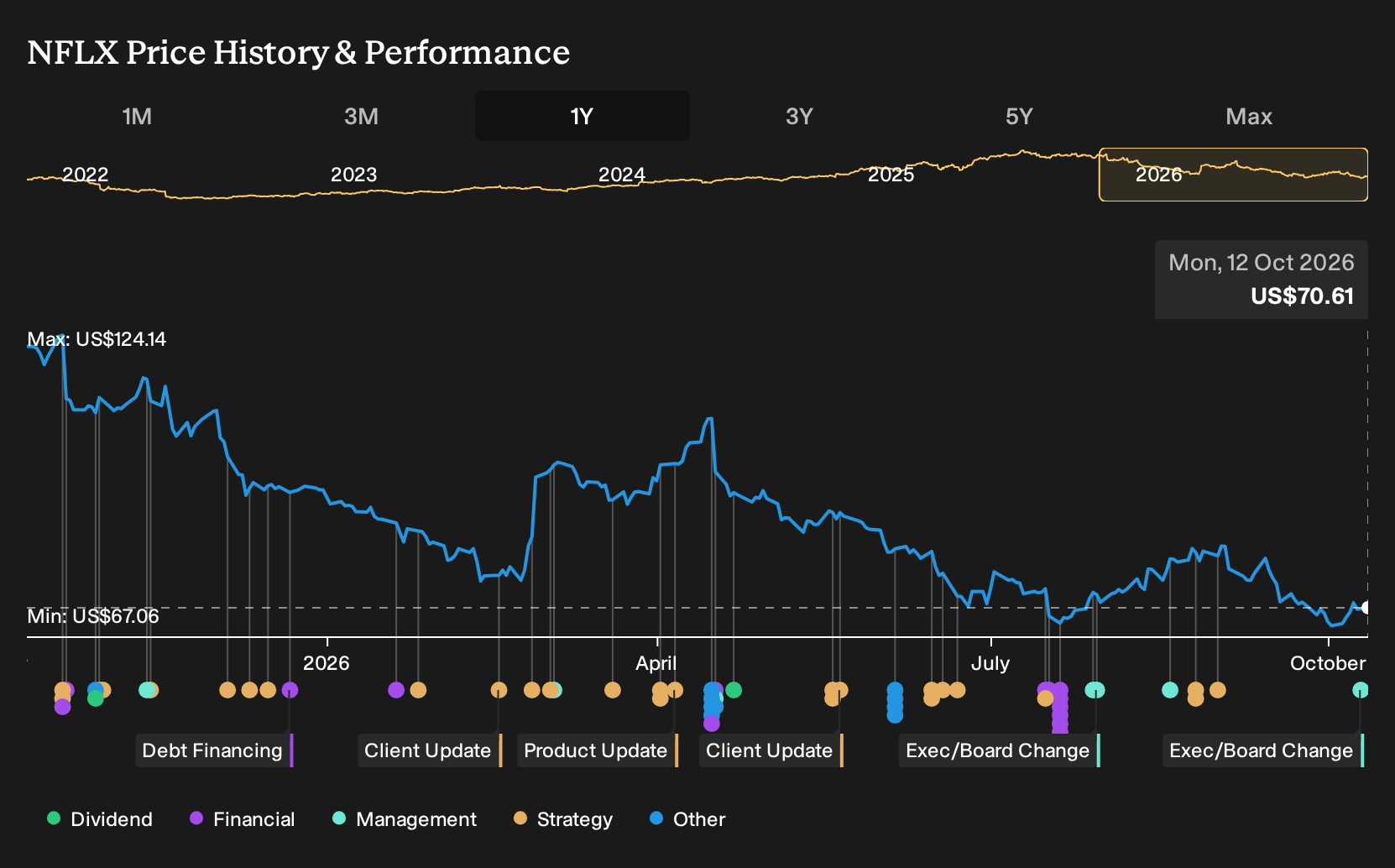Click the purple Financial marker above Debt Financing
Image resolution: width=1395 pixels, height=868 pixels.
click(x=290, y=690)
